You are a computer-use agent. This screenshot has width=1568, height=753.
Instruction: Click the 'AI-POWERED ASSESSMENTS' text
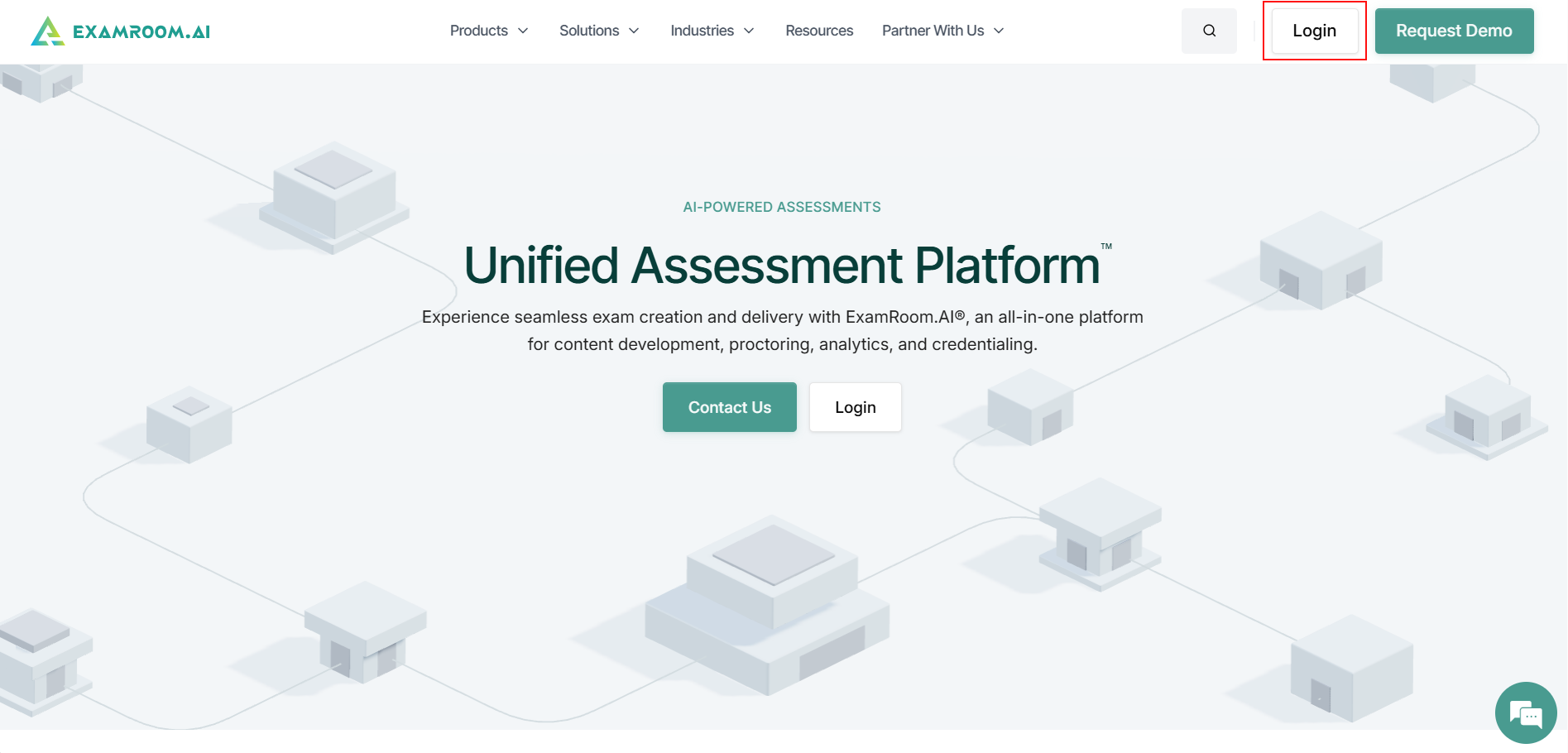click(x=782, y=207)
